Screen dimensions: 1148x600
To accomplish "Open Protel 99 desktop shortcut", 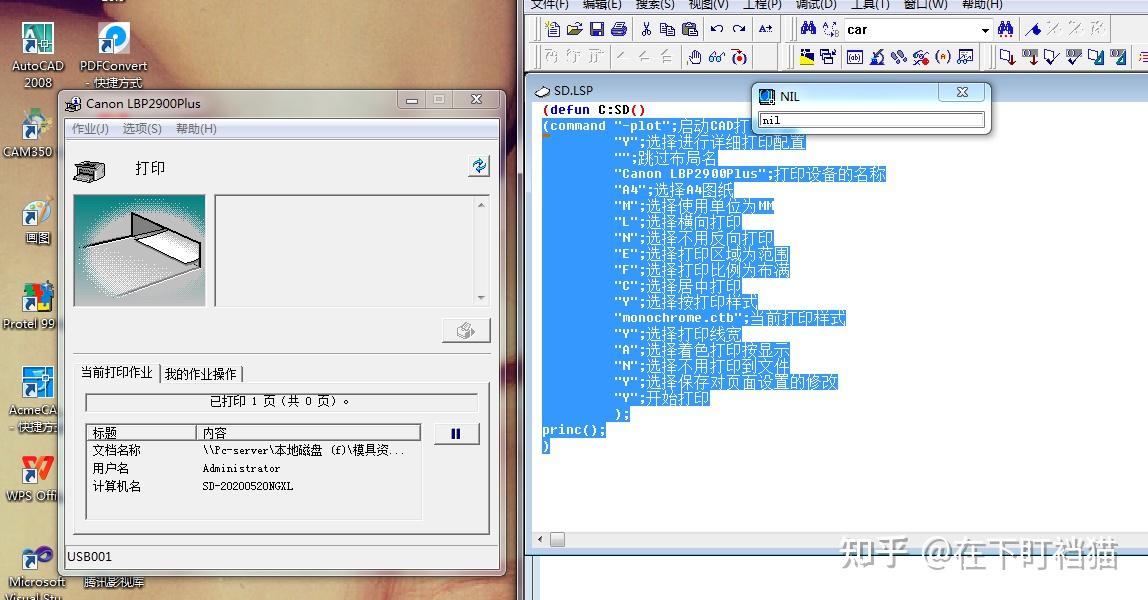I will pos(29,306).
